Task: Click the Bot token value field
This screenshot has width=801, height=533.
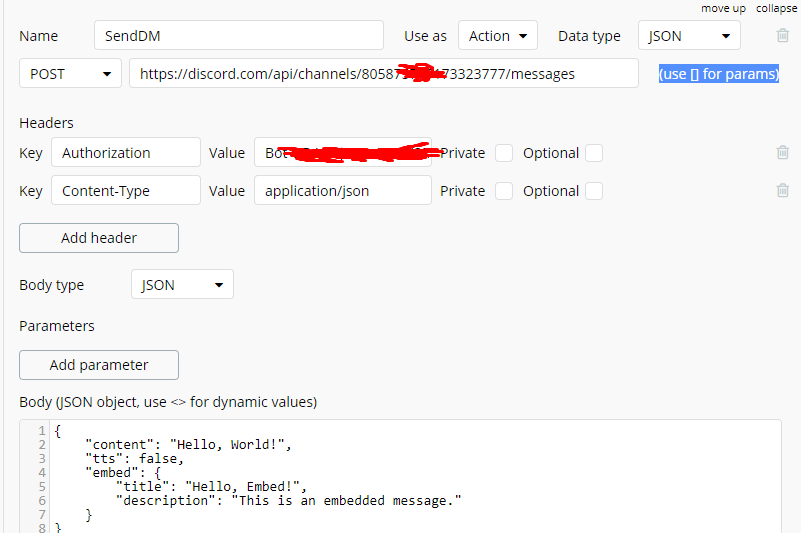Action: click(343, 152)
